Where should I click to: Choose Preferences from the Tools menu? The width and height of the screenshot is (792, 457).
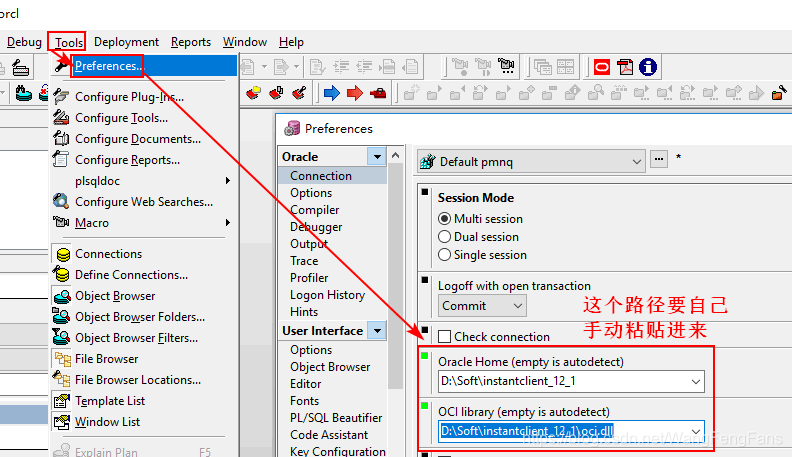[x=144, y=66]
